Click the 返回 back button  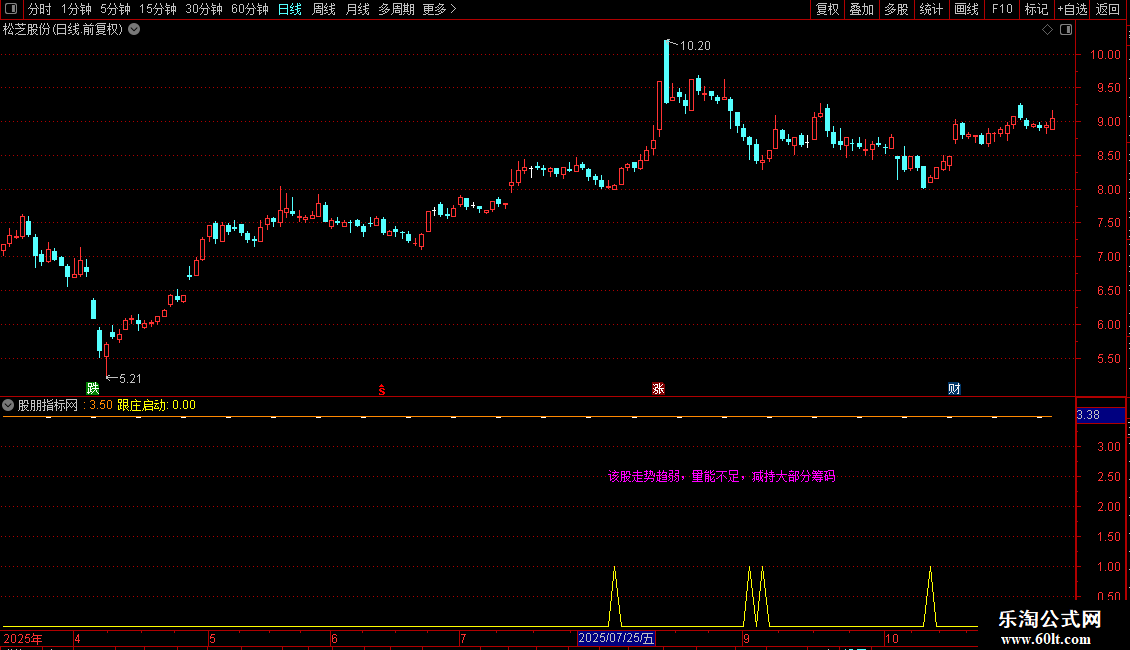coord(1108,9)
